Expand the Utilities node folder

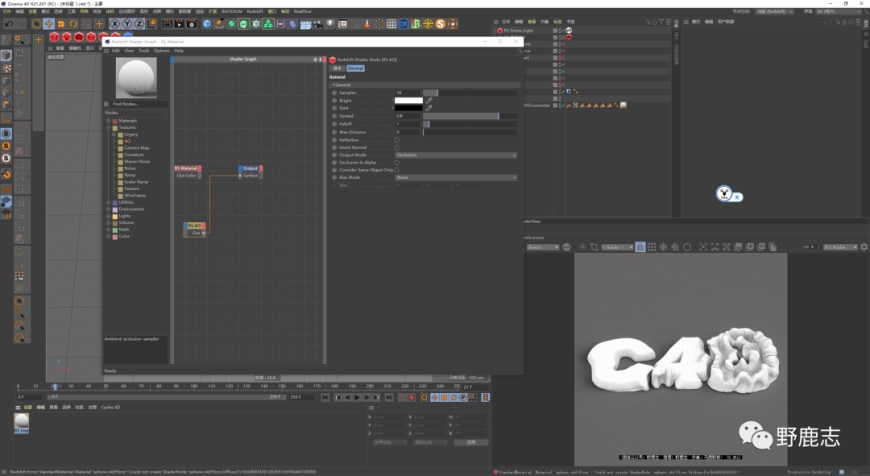click(x=108, y=202)
